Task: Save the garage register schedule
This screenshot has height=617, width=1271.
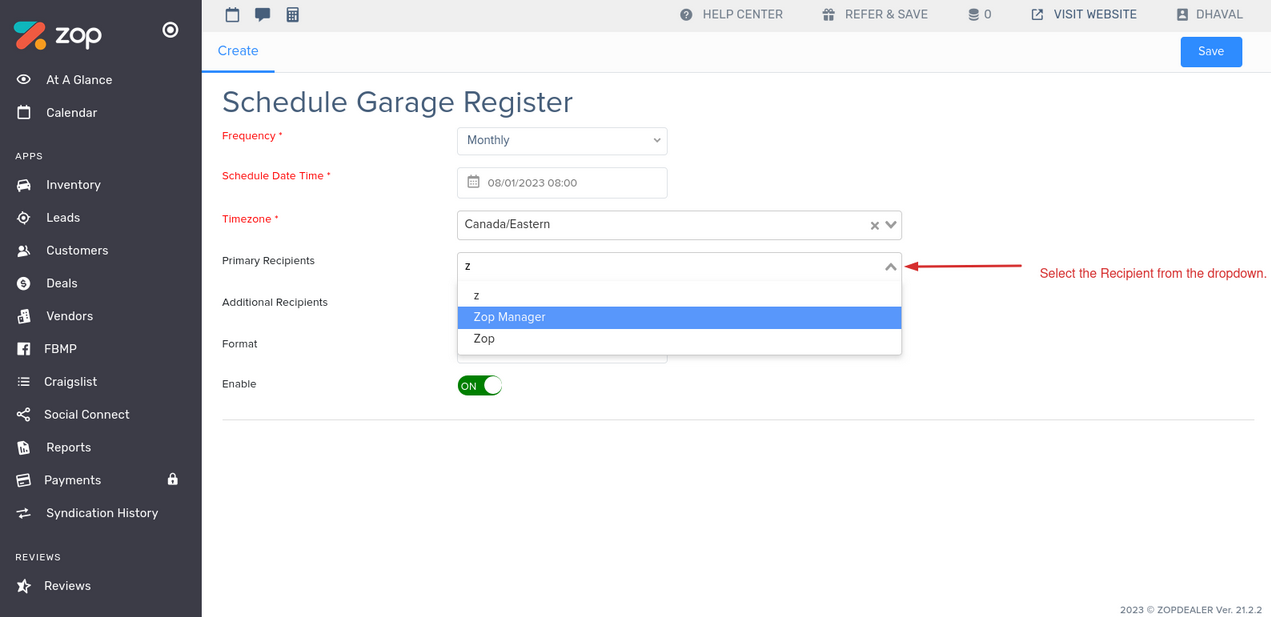Action: (x=1211, y=52)
